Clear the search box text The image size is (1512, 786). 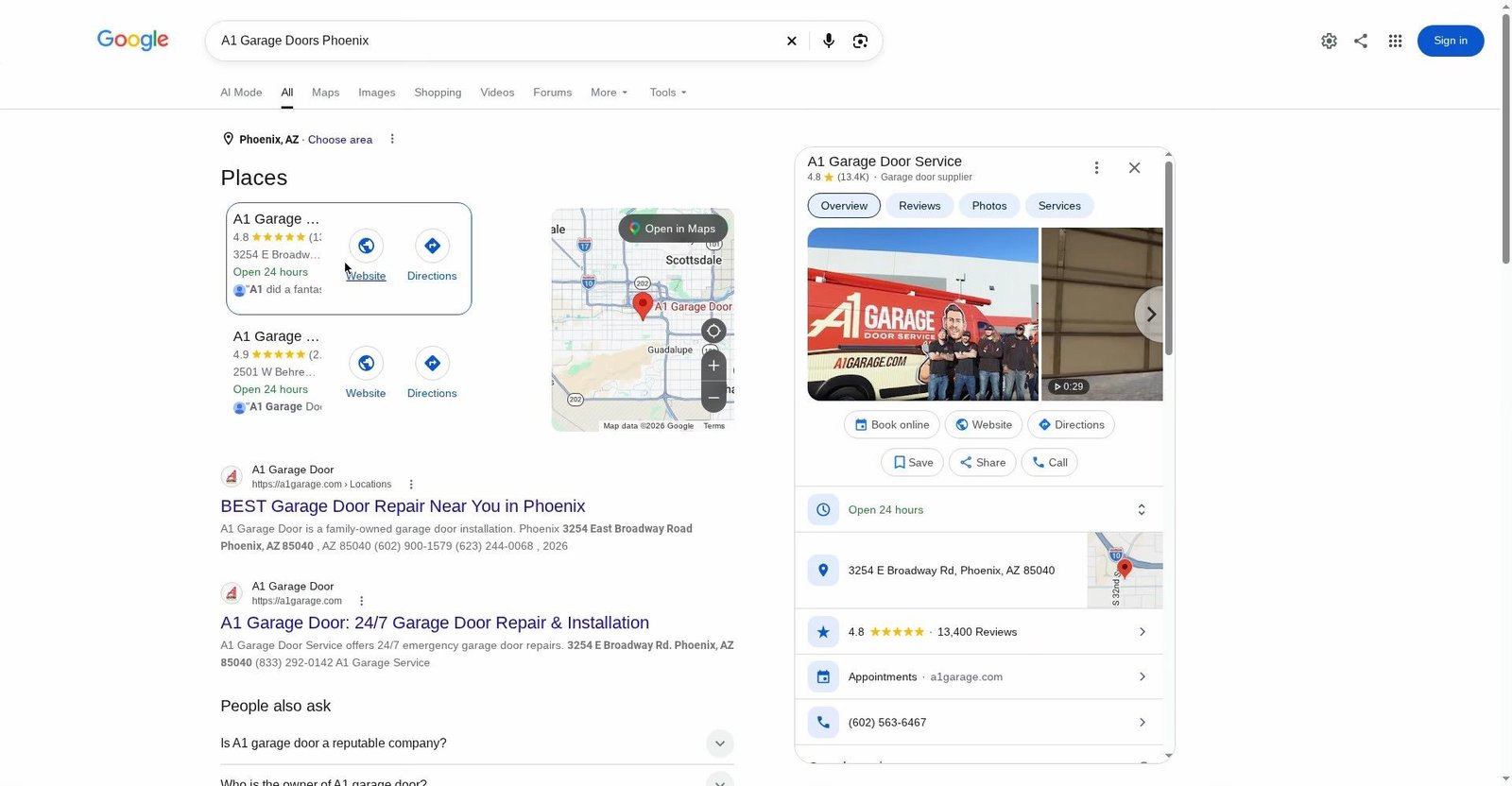pyautogui.click(x=792, y=41)
